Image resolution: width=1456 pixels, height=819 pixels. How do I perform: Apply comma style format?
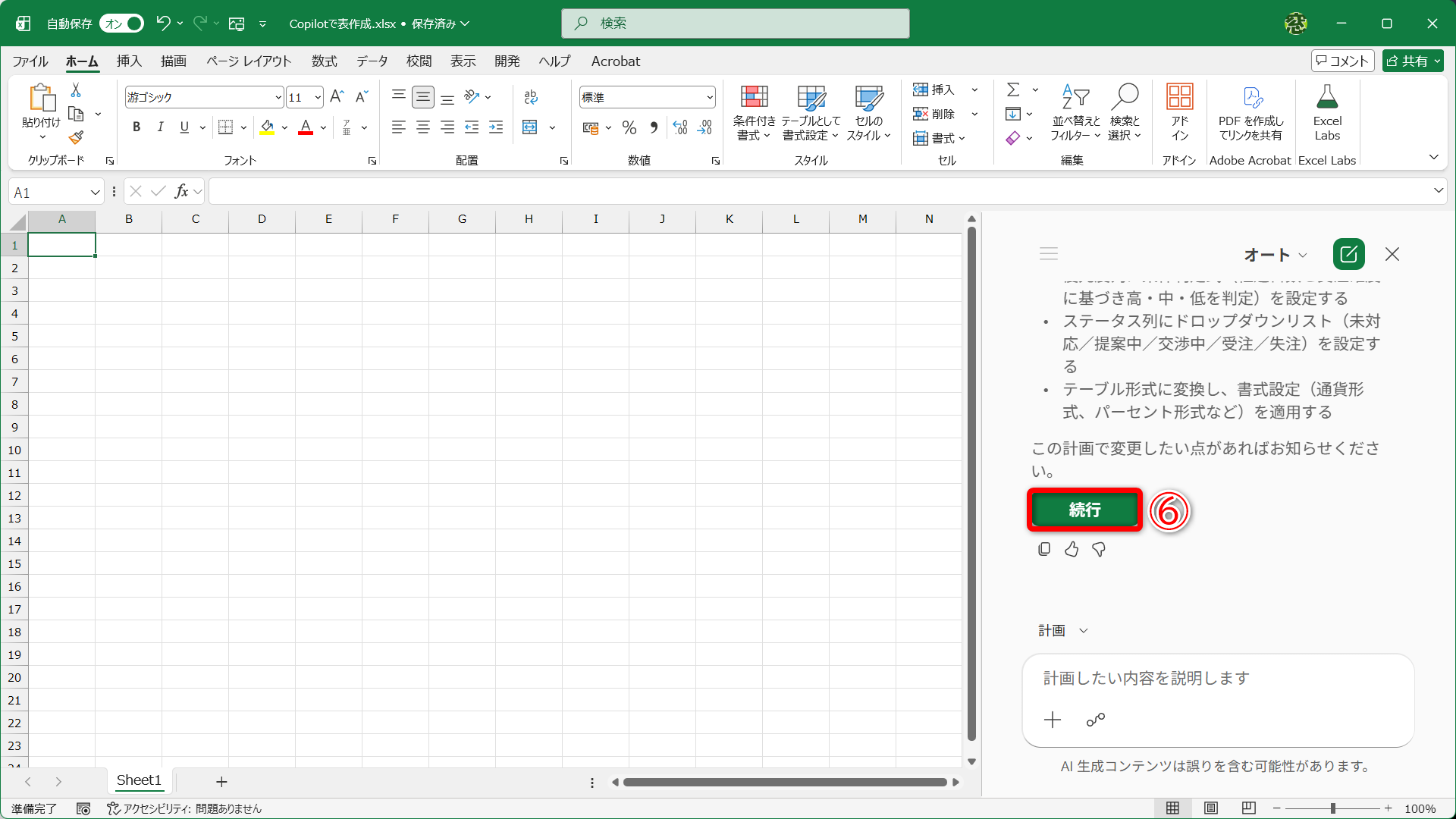click(654, 127)
